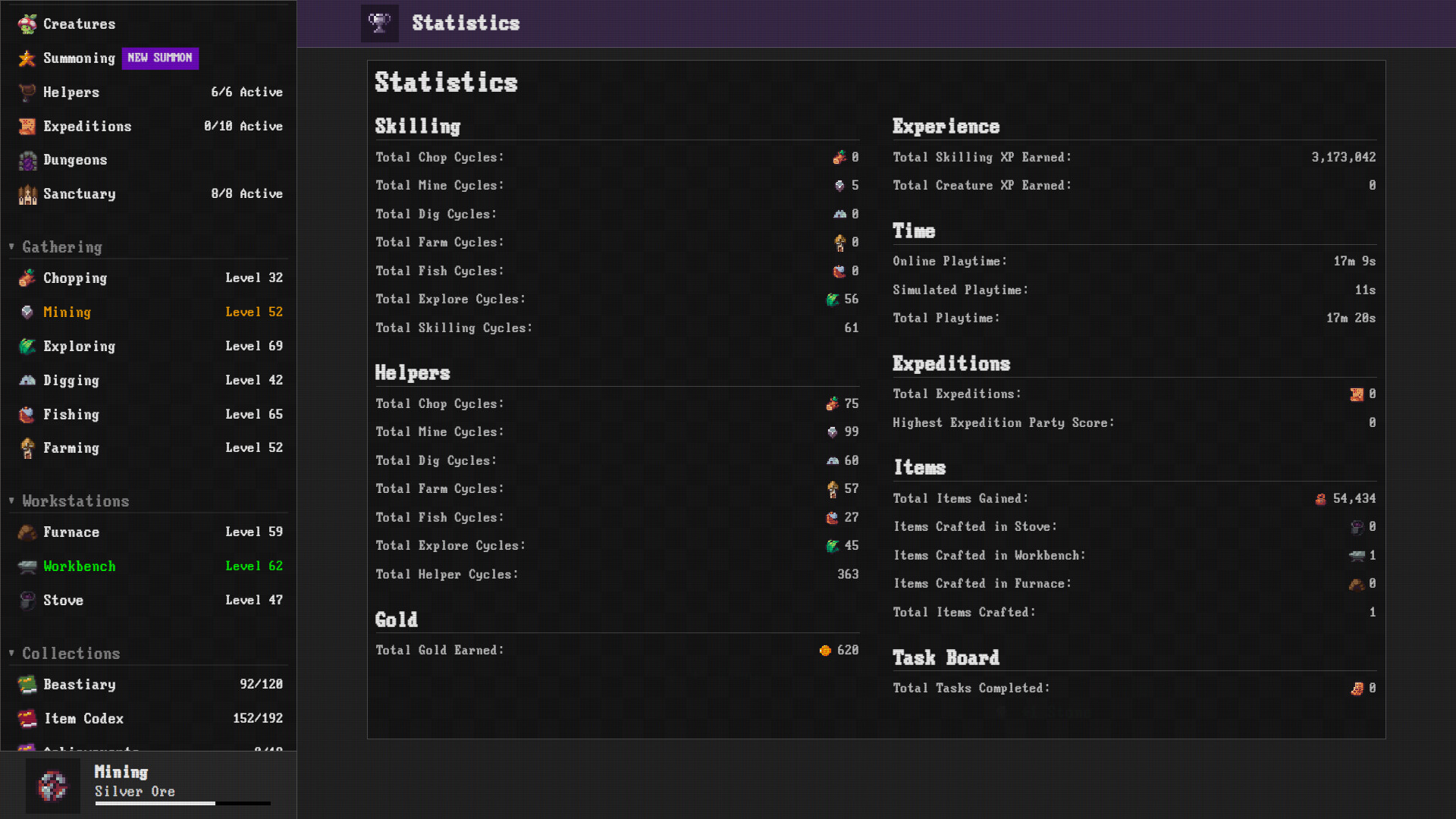Click the Silver Ore thumbnail
Screen dimensions: 1456x819
pyautogui.click(x=53, y=786)
